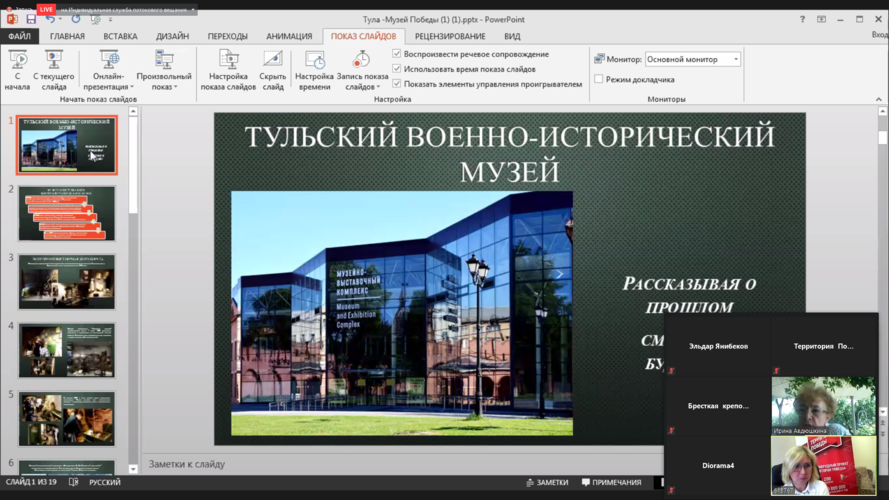Select slide 4 thumbnail

67,350
